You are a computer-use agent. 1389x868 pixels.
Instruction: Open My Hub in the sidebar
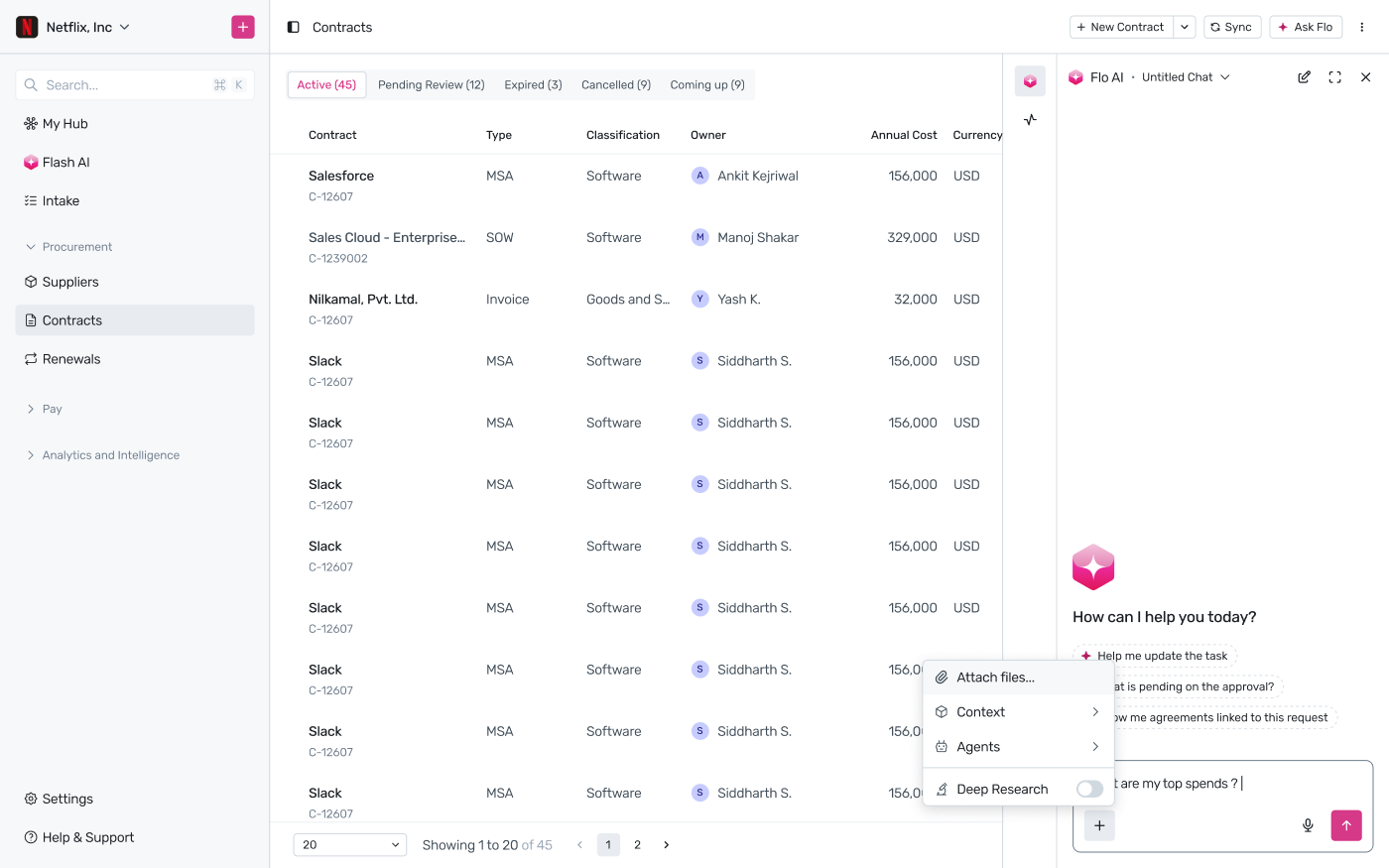(x=135, y=124)
